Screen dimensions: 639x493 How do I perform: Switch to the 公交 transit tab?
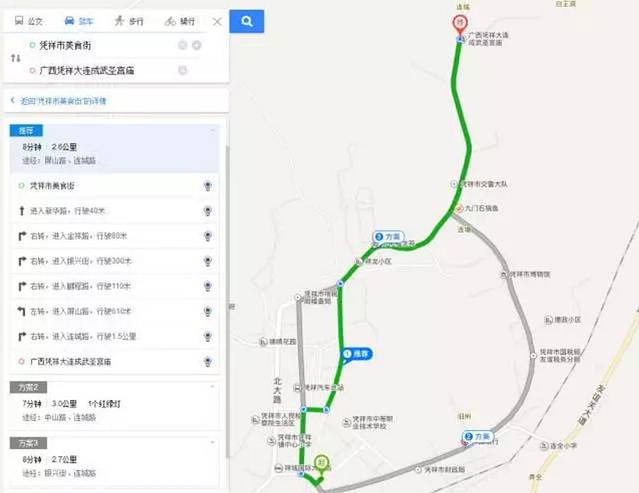(29, 21)
